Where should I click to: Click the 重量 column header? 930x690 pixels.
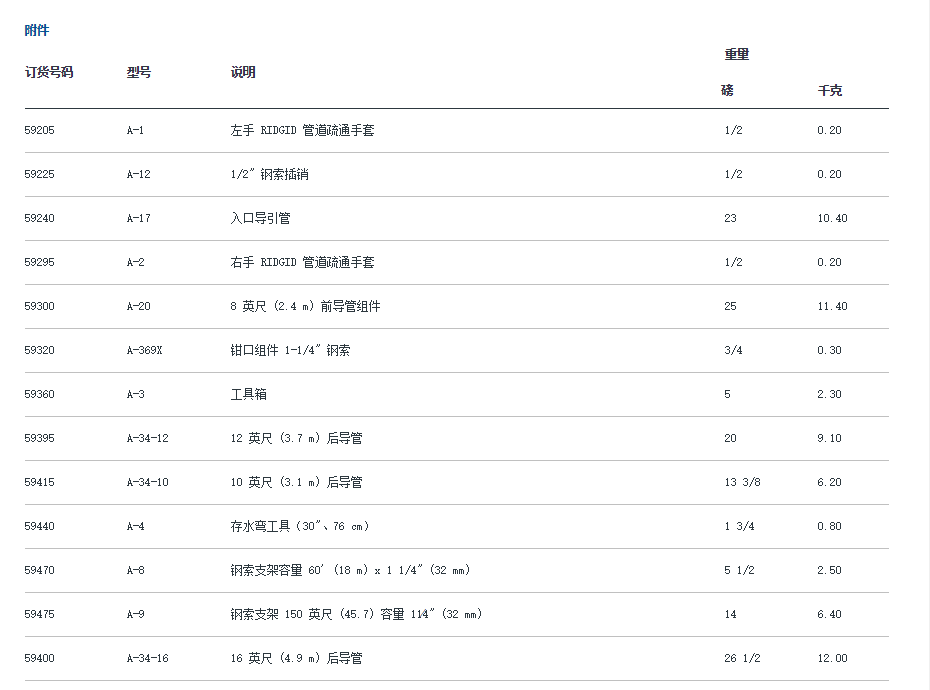[737, 54]
